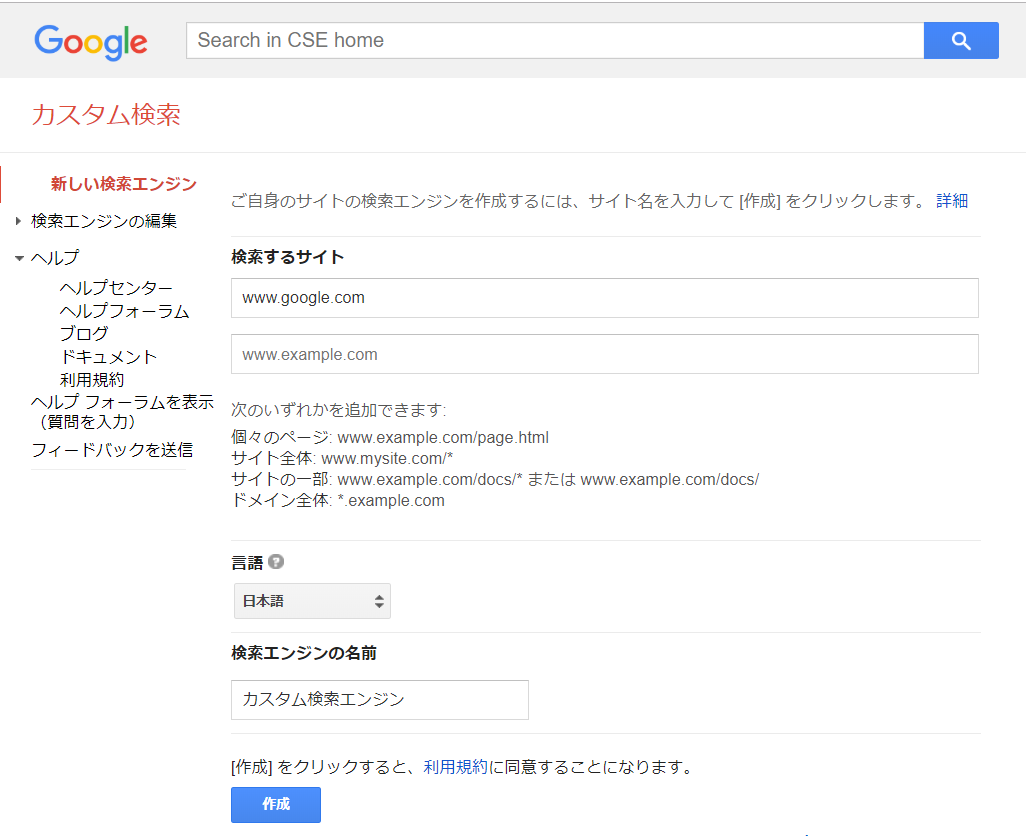
Task: Open the 詳細 link
Action: pos(953,200)
